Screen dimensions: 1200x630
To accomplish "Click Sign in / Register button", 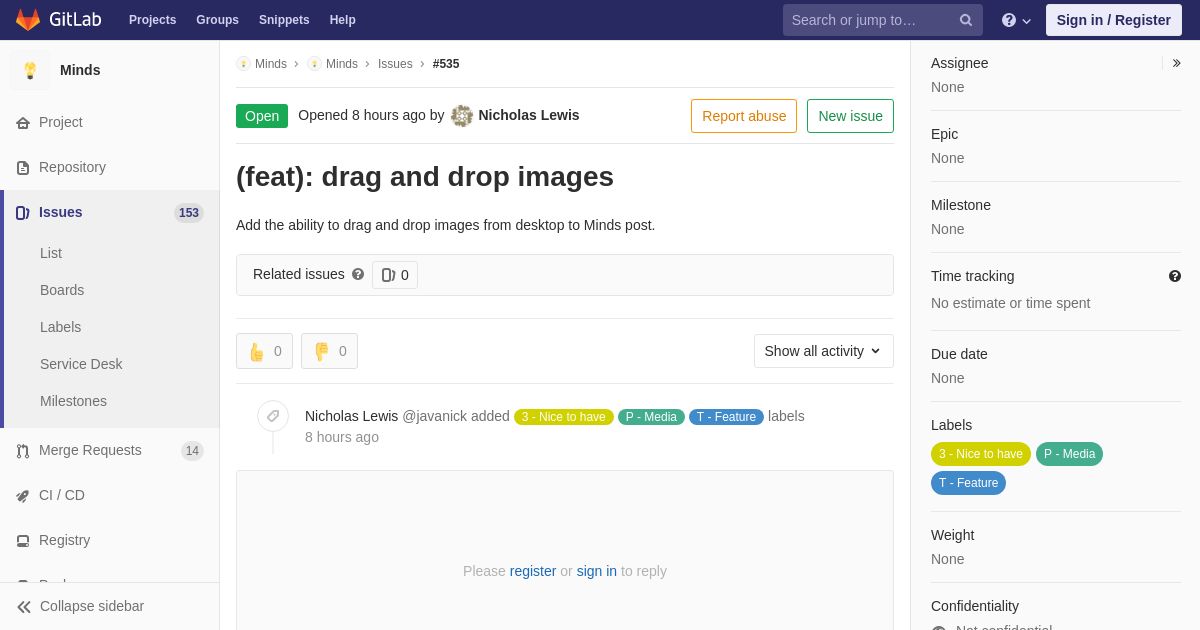I will (1114, 20).
